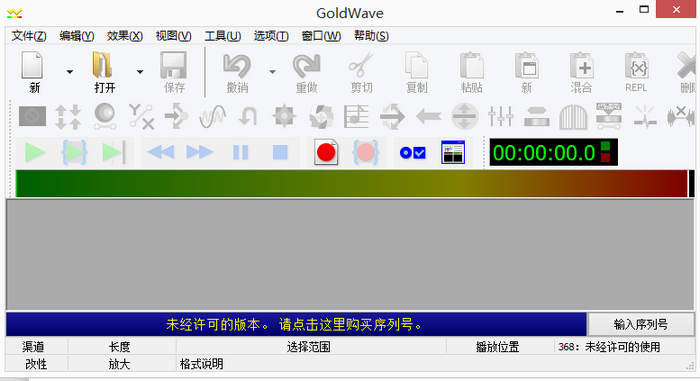Start recording with the red record button
The width and height of the screenshot is (700, 381).
point(326,153)
